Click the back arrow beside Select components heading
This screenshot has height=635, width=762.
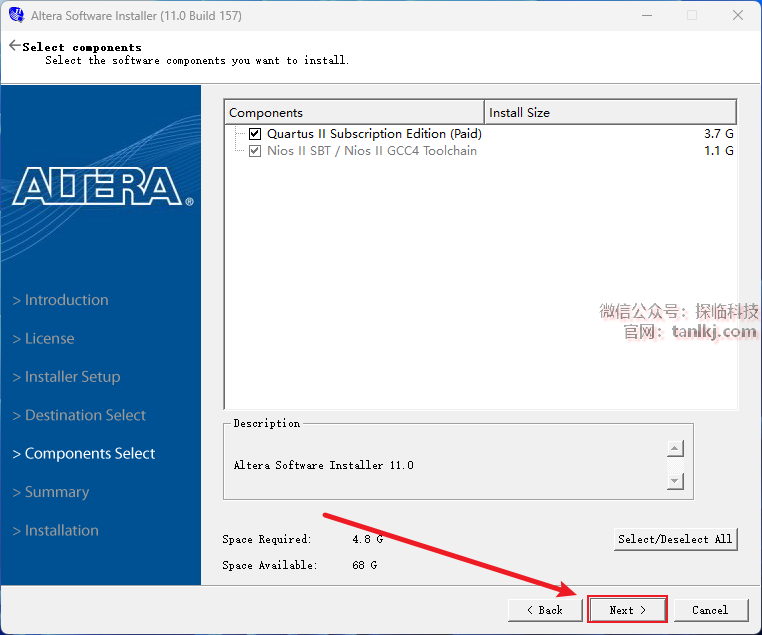[x=14, y=46]
